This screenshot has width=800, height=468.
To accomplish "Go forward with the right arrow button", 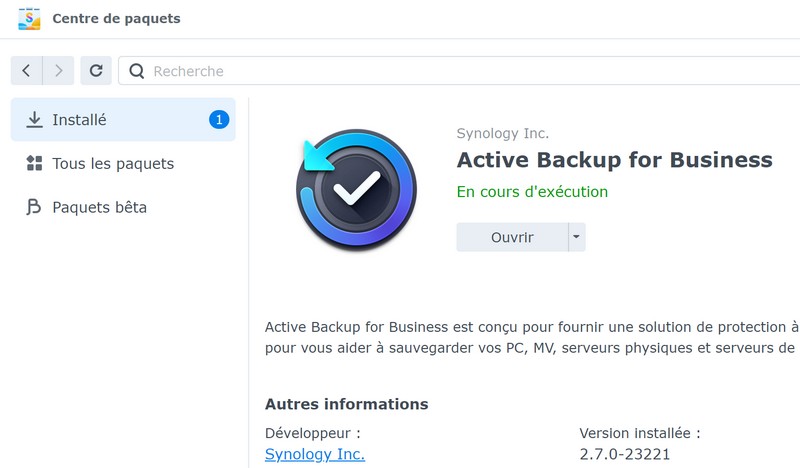I will click(59, 70).
